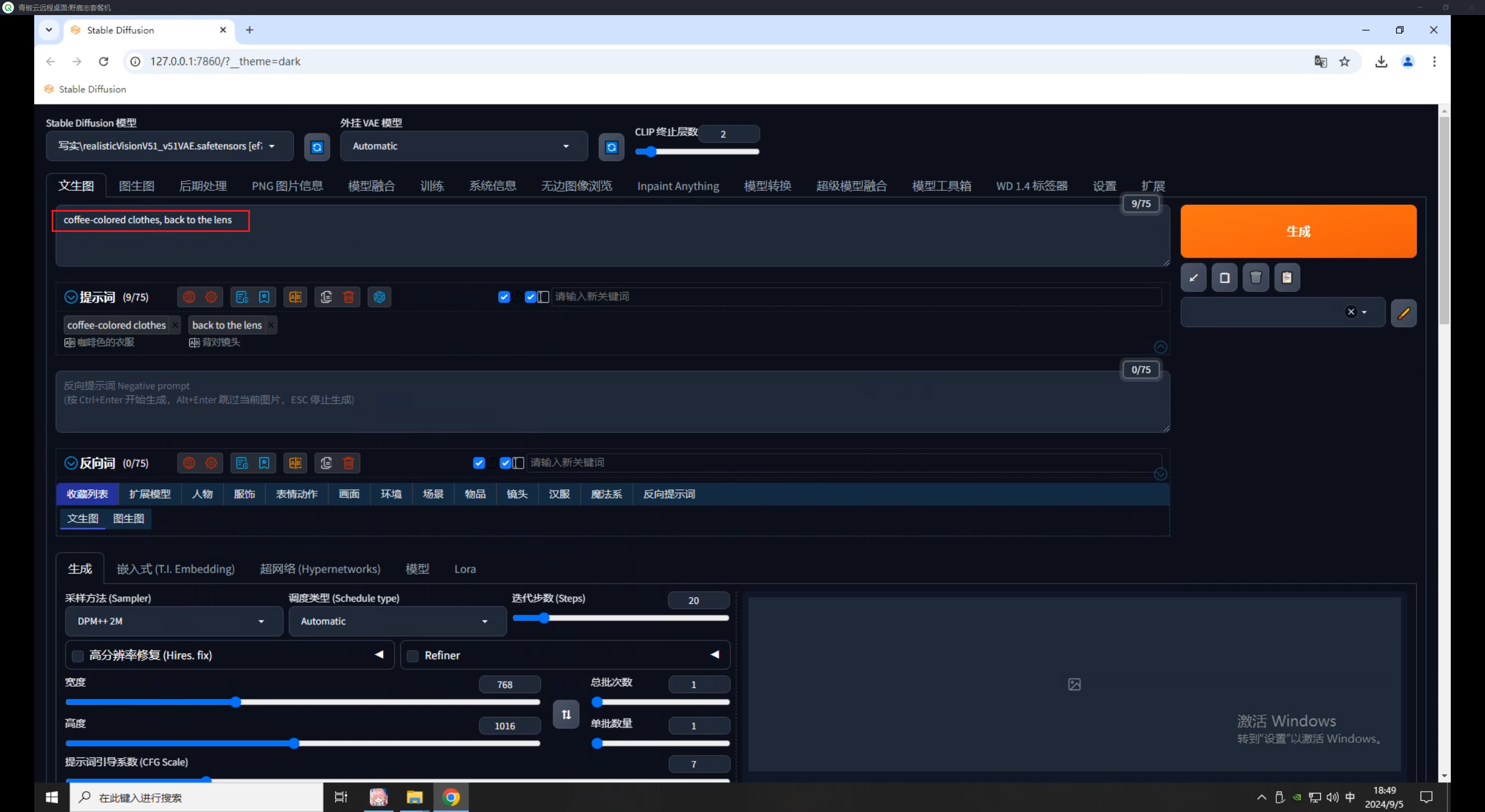Expand Hires. fix section triangle

(379, 654)
